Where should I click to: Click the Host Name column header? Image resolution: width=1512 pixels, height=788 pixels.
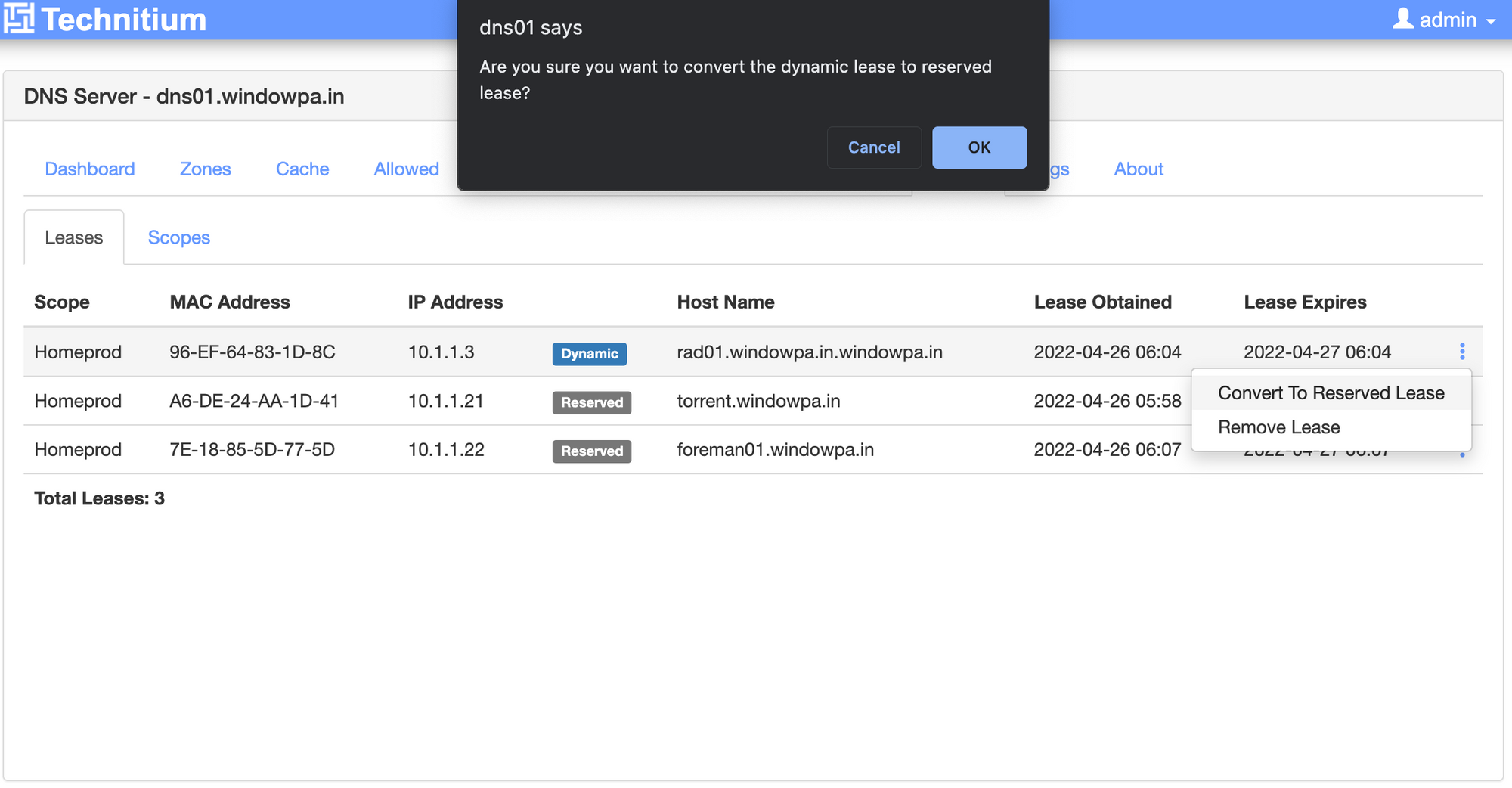(x=726, y=302)
